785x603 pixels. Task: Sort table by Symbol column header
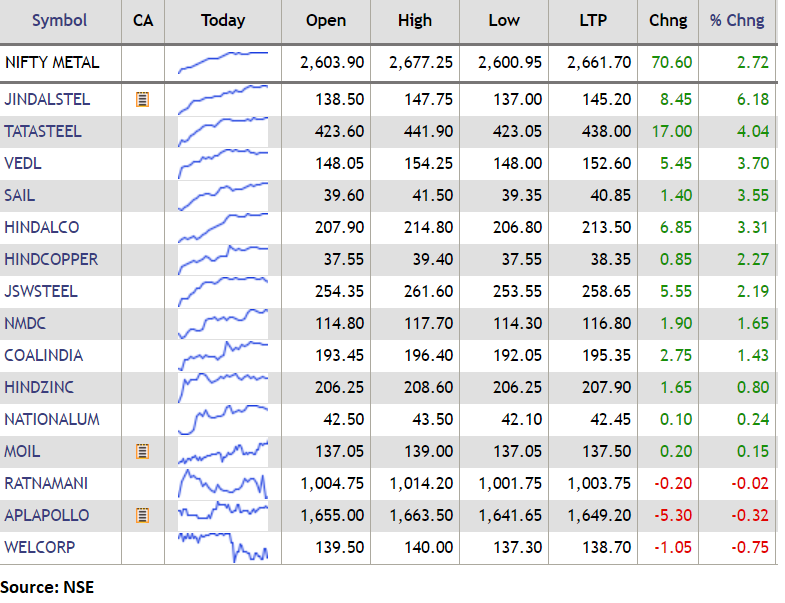click(59, 20)
